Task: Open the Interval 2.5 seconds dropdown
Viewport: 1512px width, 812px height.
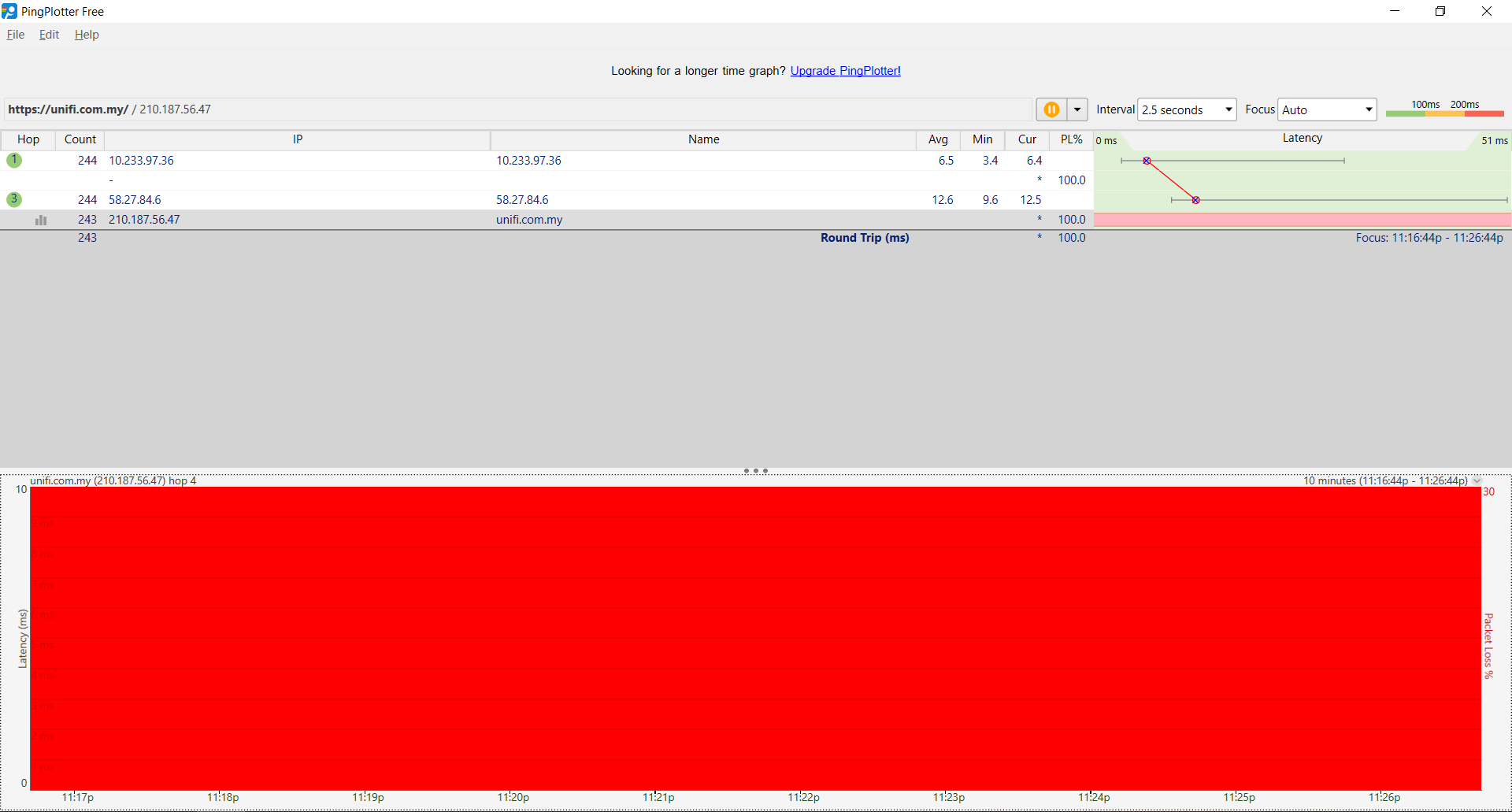Action: 1187,109
